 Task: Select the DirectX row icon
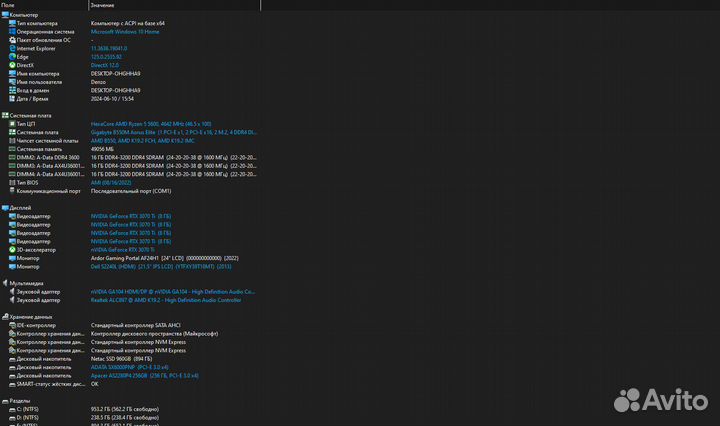pyautogui.click(x=12, y=65)
